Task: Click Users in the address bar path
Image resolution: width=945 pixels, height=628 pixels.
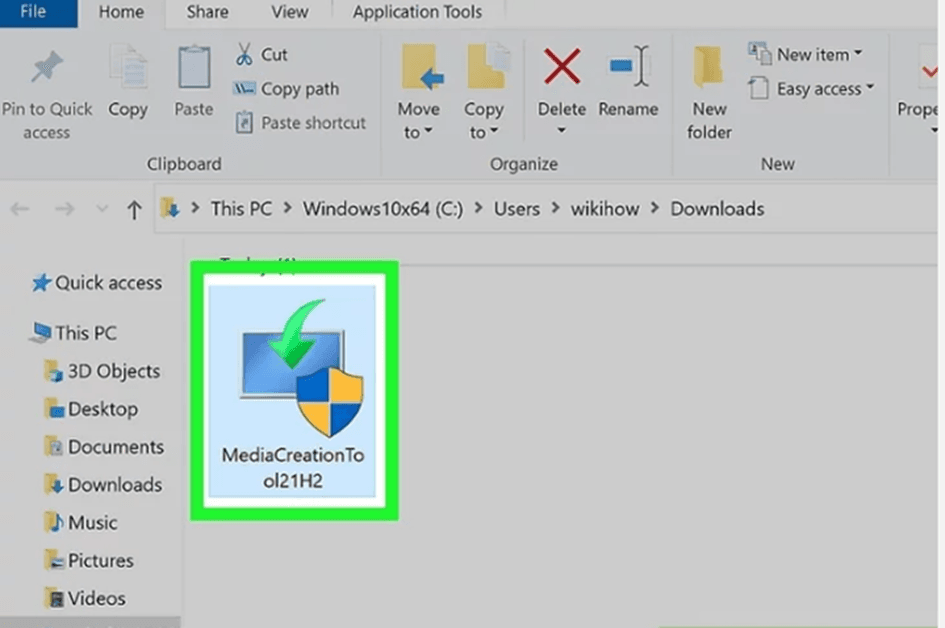Action: pos(516,209)
